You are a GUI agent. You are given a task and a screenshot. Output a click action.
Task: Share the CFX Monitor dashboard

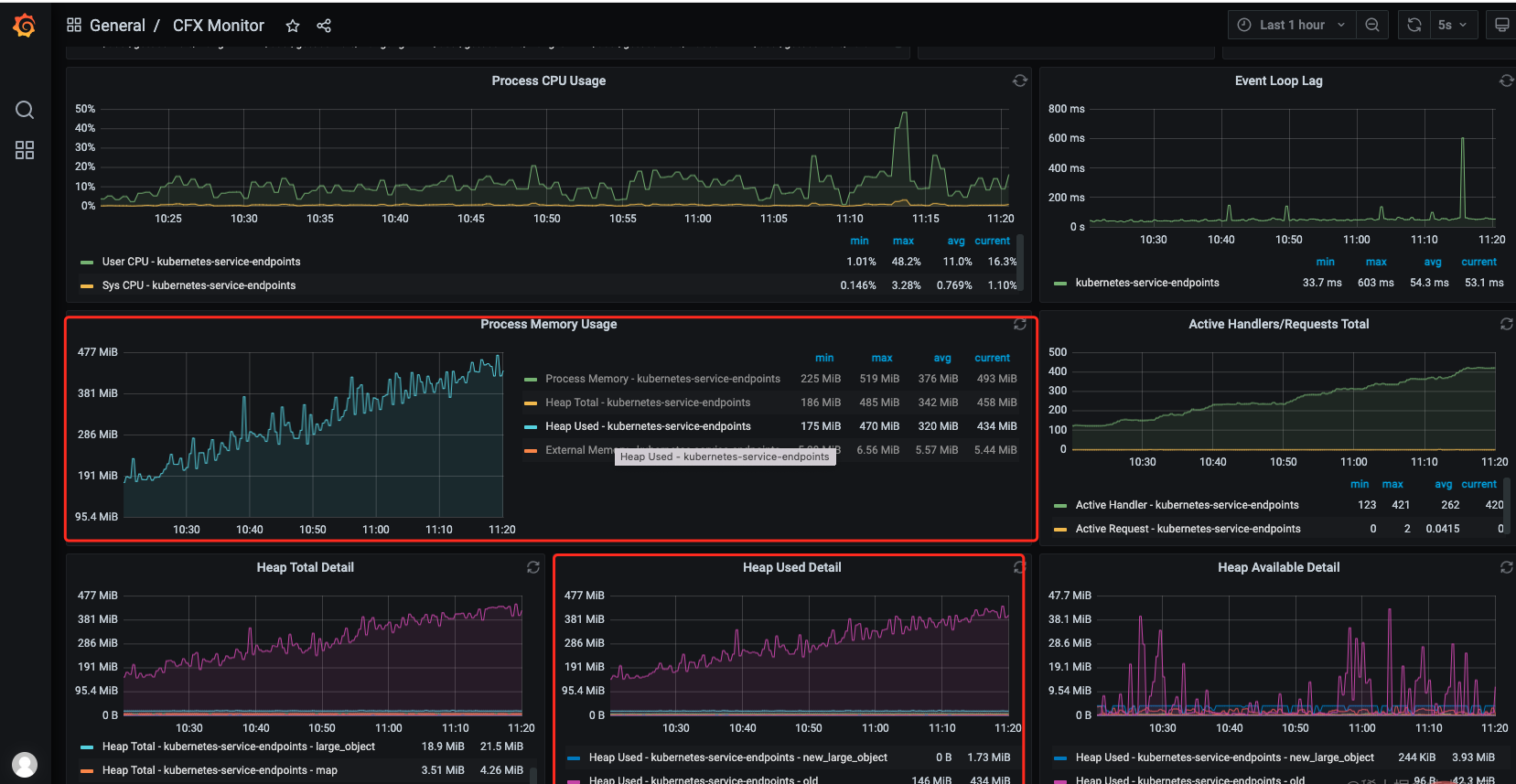324,26
